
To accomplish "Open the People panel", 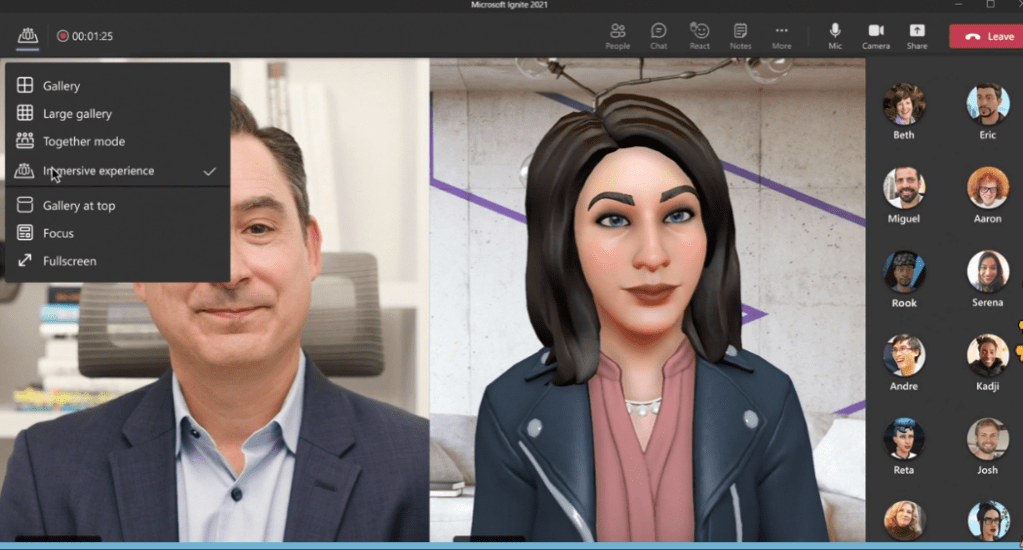I will 617,36.
